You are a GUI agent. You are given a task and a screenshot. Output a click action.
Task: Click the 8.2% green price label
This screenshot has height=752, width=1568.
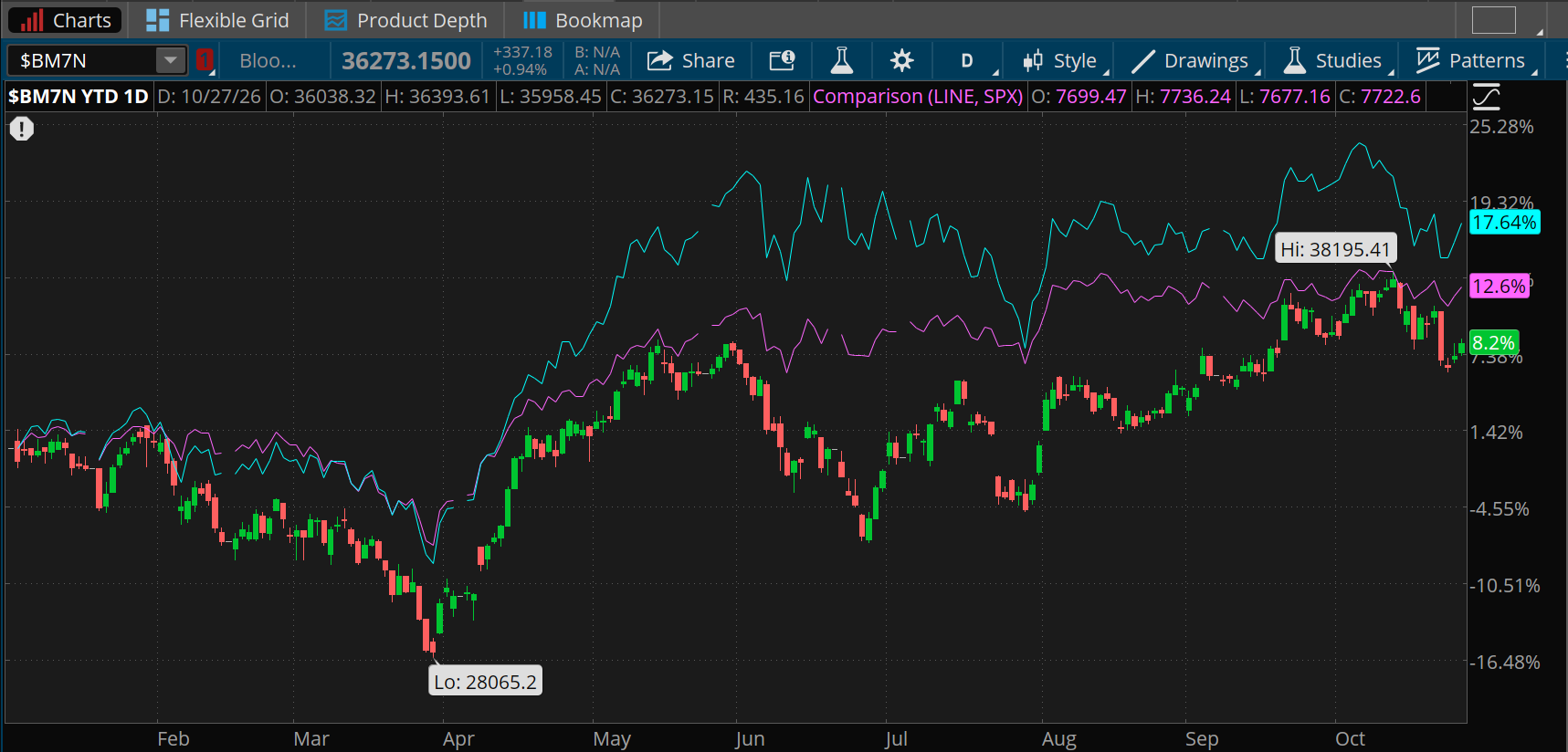tap(1494, 342)
